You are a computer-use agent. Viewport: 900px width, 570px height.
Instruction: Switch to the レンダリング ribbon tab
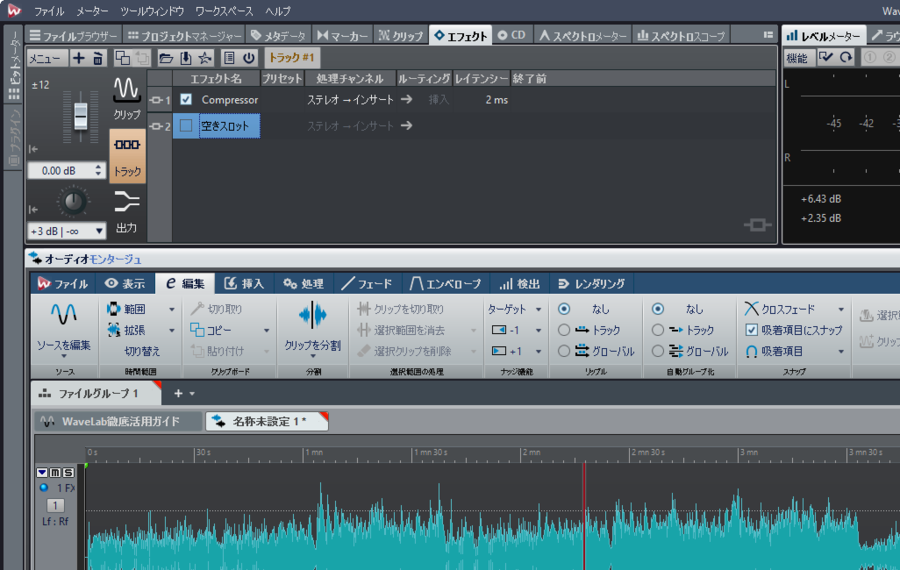tap(591, 284)
